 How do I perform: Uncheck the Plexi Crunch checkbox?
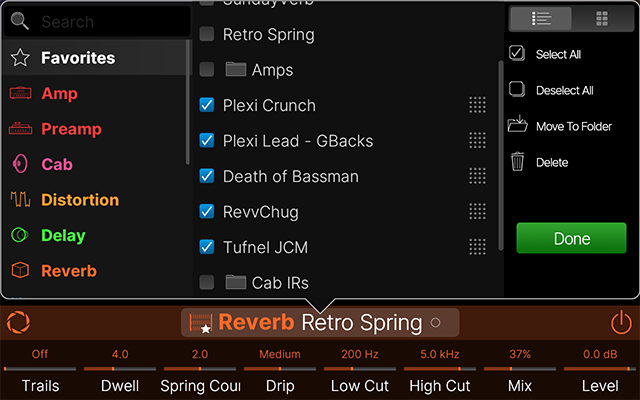click(207, 105)
